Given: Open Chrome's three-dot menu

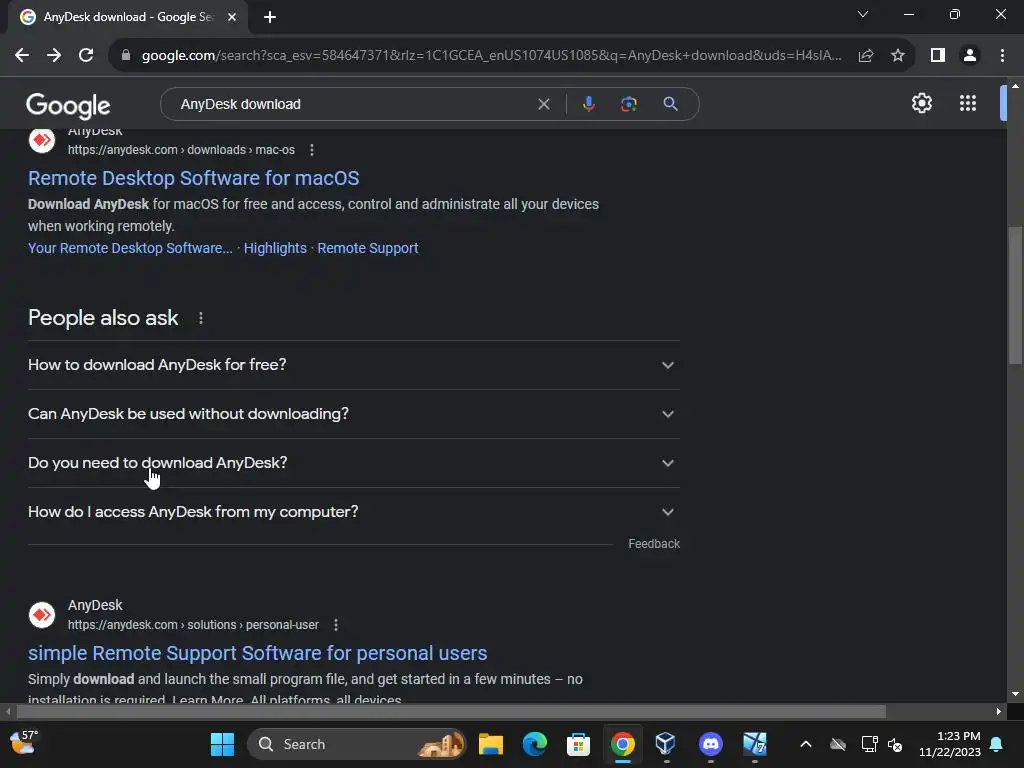Looking at the screenshot, I should [1002, 56].
